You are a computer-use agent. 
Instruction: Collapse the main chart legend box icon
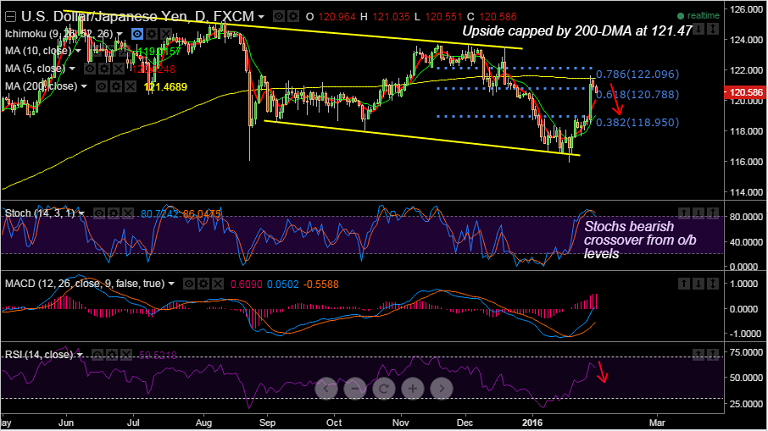[10, 17]
